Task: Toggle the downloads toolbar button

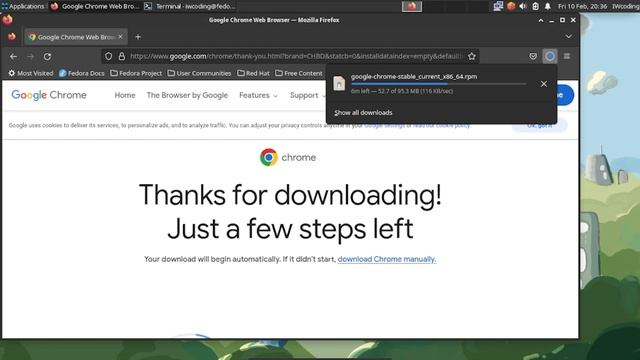Action: [x=550, y=56]
